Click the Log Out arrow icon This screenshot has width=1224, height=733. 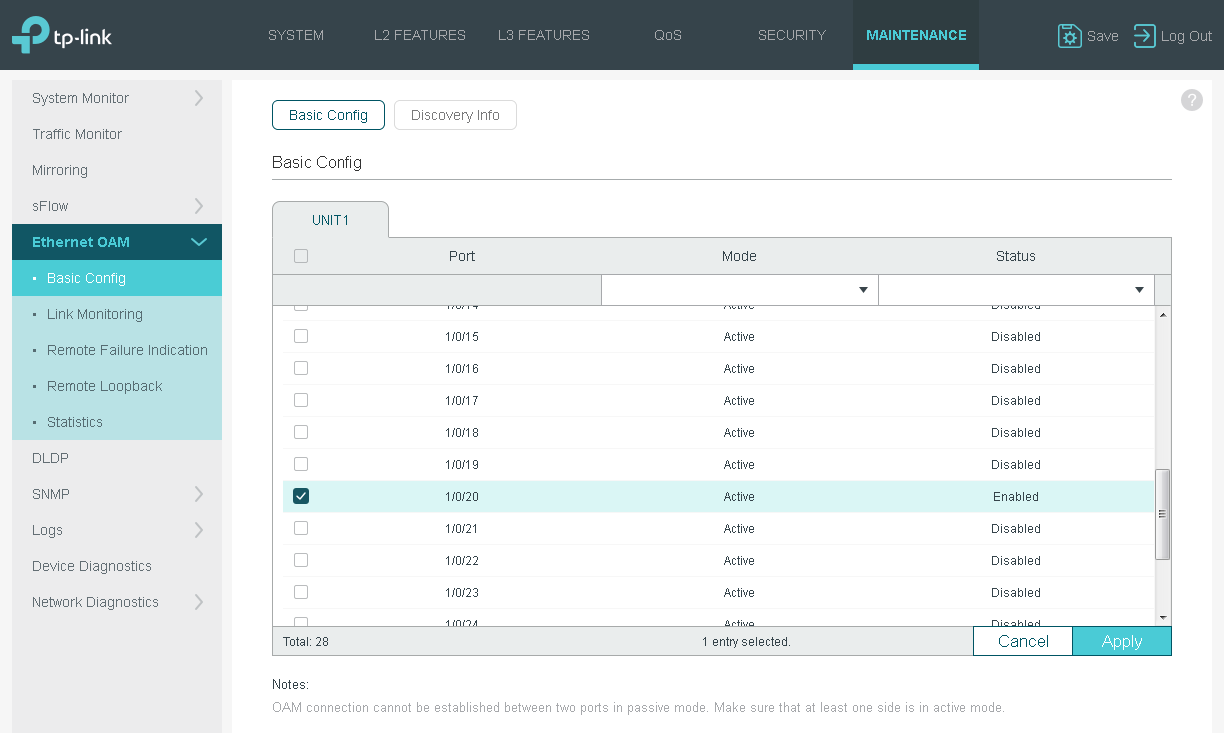(1144, 36)
